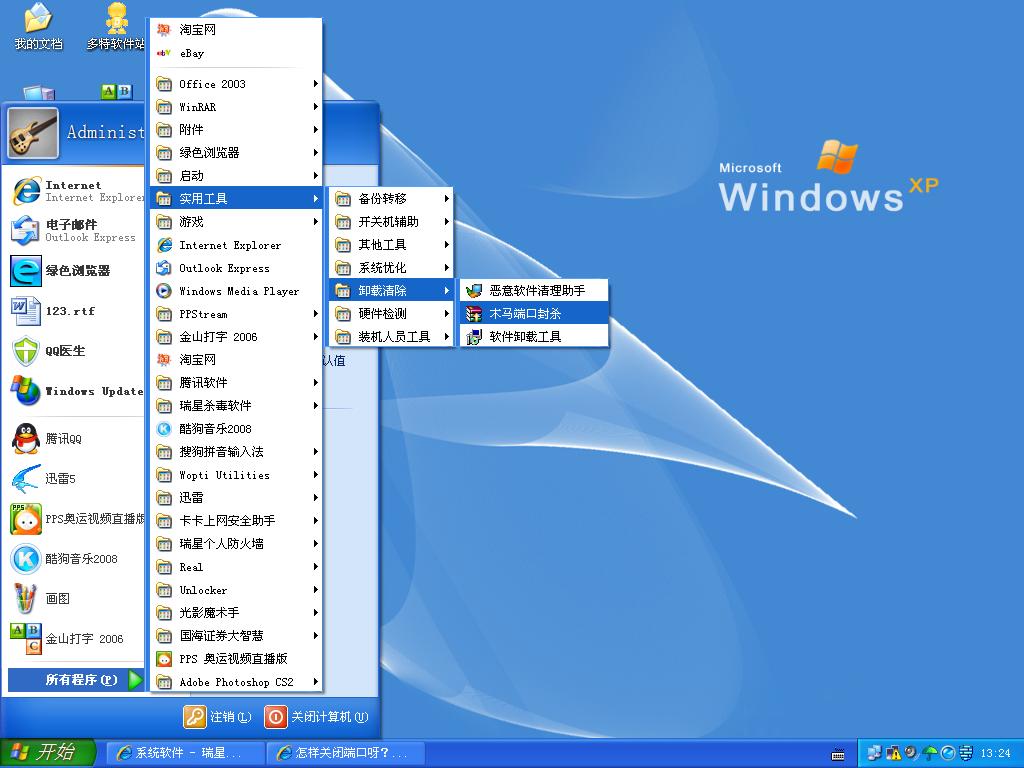1024x768 pixels.
Task: Switch to 怎样关闭端口呀 taskbar window
Action: 345,753
